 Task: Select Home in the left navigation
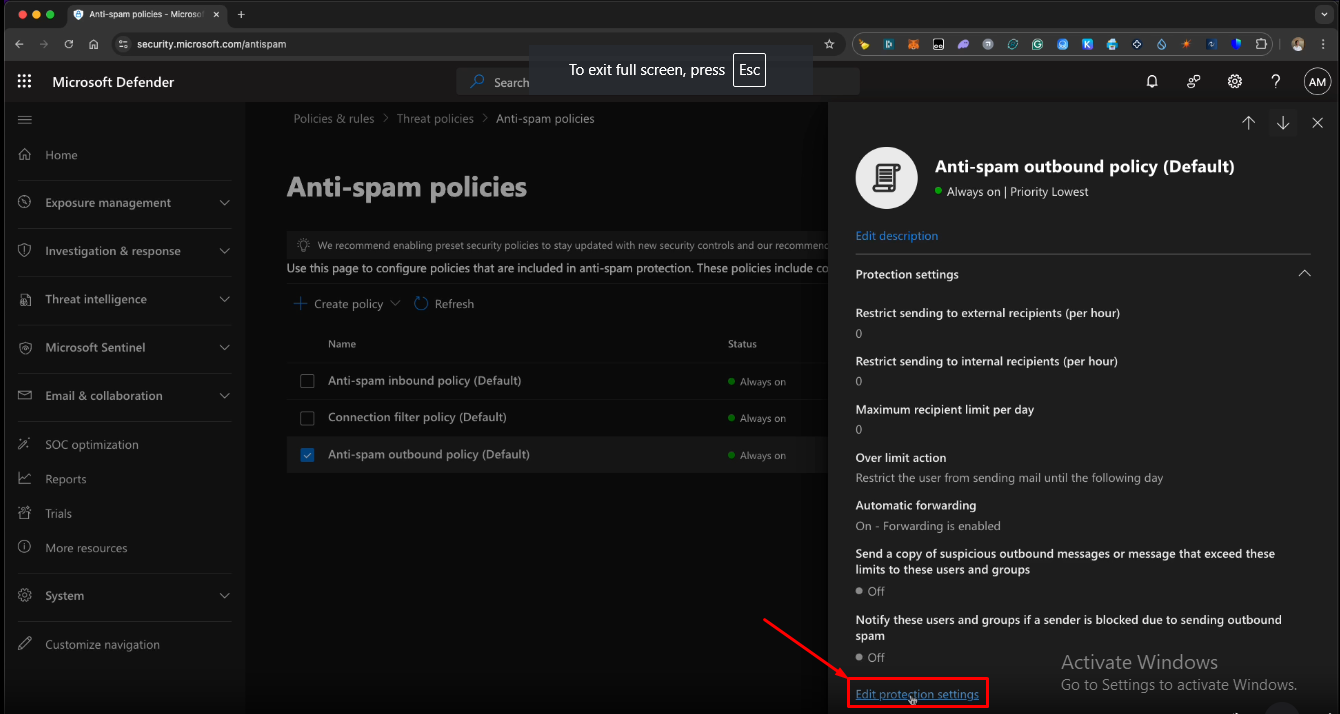[x=61, y=155]
